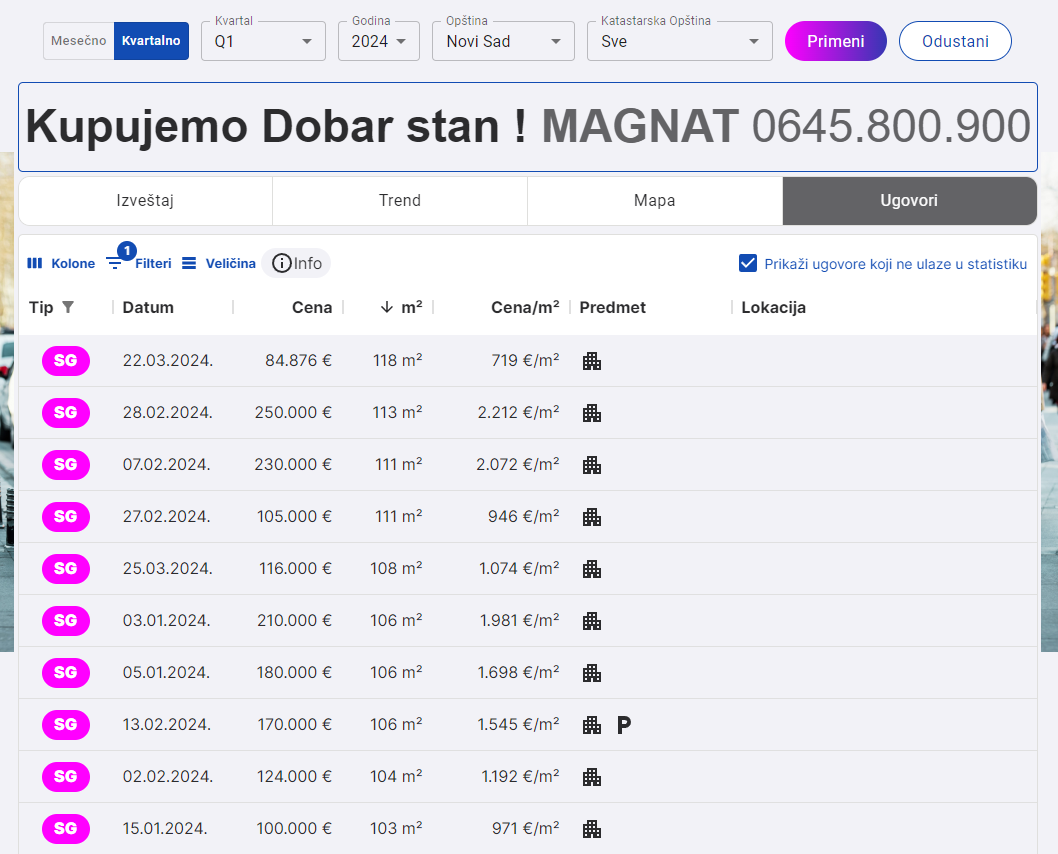The image size is (1058, 854).
Task: Select the Kvartalno period toggle
Action: pos(151,41)
